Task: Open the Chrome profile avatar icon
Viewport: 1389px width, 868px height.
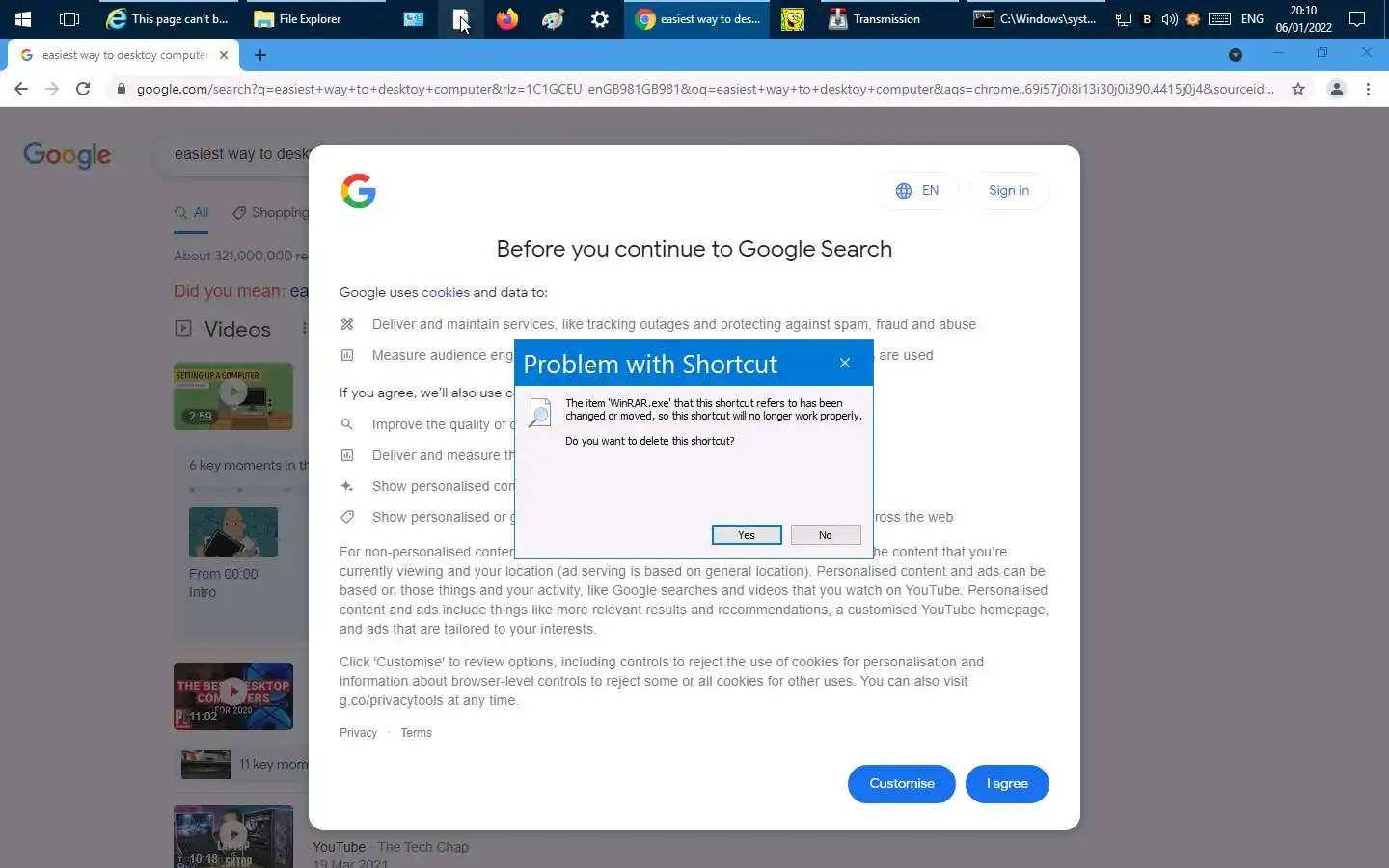Action: pyautogui.click(x=1336, y=89)
